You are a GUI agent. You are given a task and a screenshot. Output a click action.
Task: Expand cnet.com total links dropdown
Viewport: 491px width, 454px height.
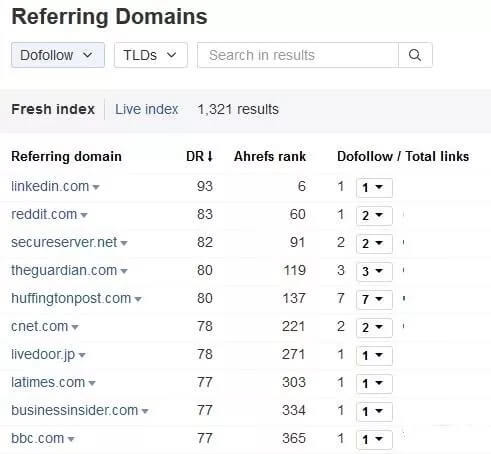pyautogui.click(x=374, y=327)
